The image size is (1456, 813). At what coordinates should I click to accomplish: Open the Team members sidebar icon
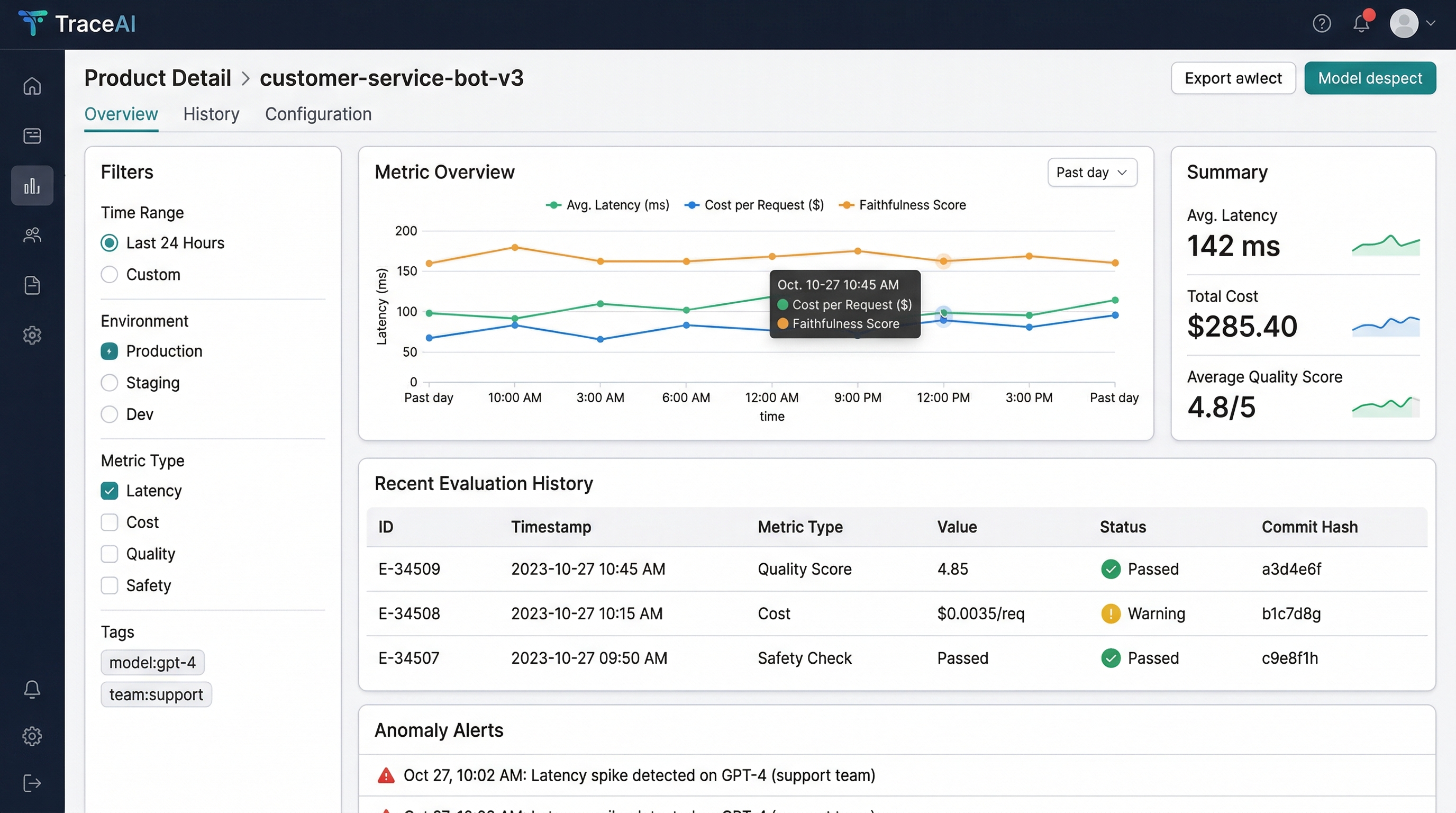(x=32, y=235)
